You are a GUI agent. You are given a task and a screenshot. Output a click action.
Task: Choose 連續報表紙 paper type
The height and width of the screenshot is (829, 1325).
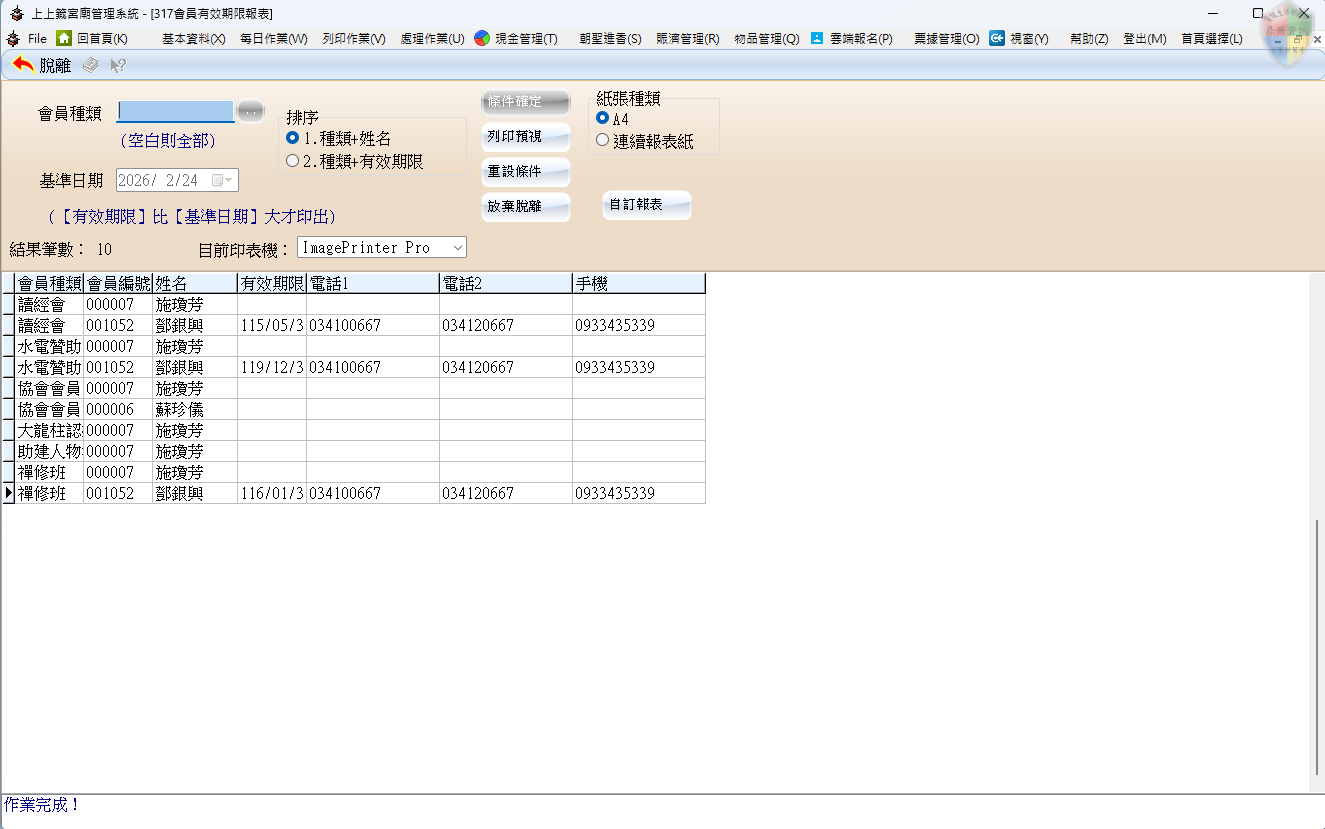tap(602, 141)
